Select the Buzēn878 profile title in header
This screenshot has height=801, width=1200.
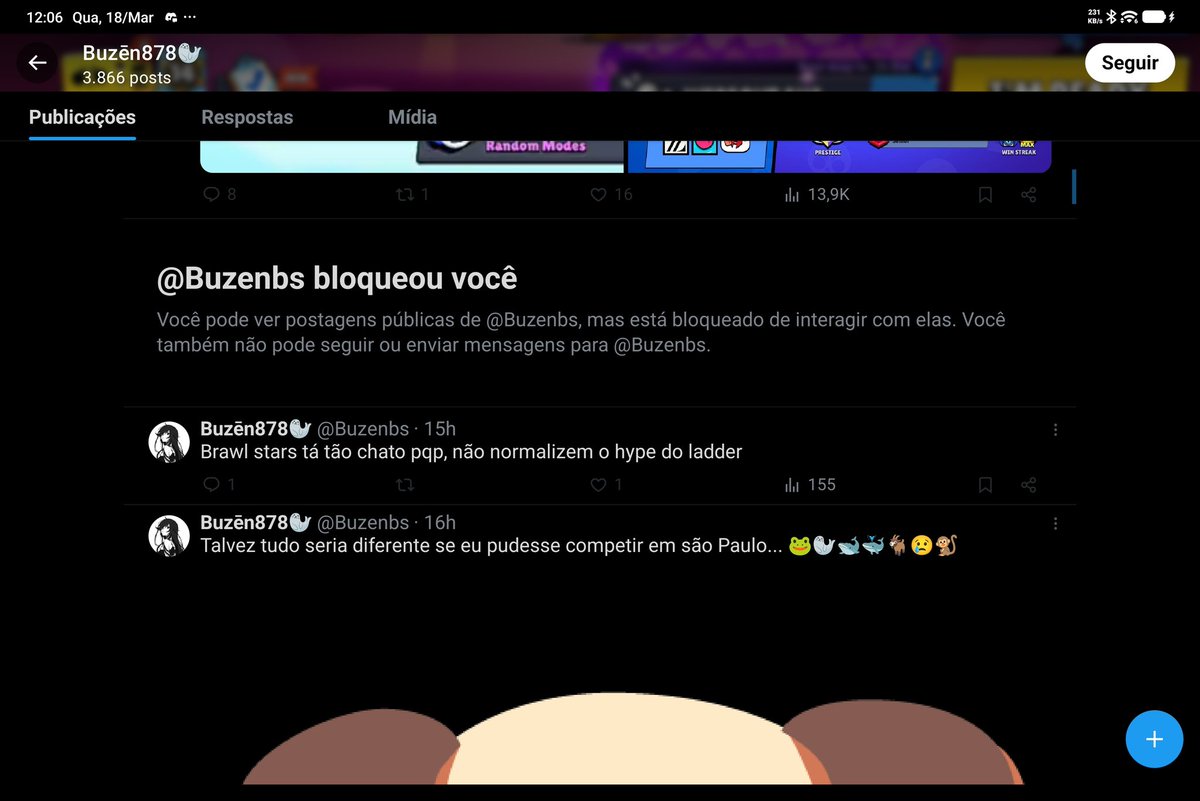coord(142,53)
